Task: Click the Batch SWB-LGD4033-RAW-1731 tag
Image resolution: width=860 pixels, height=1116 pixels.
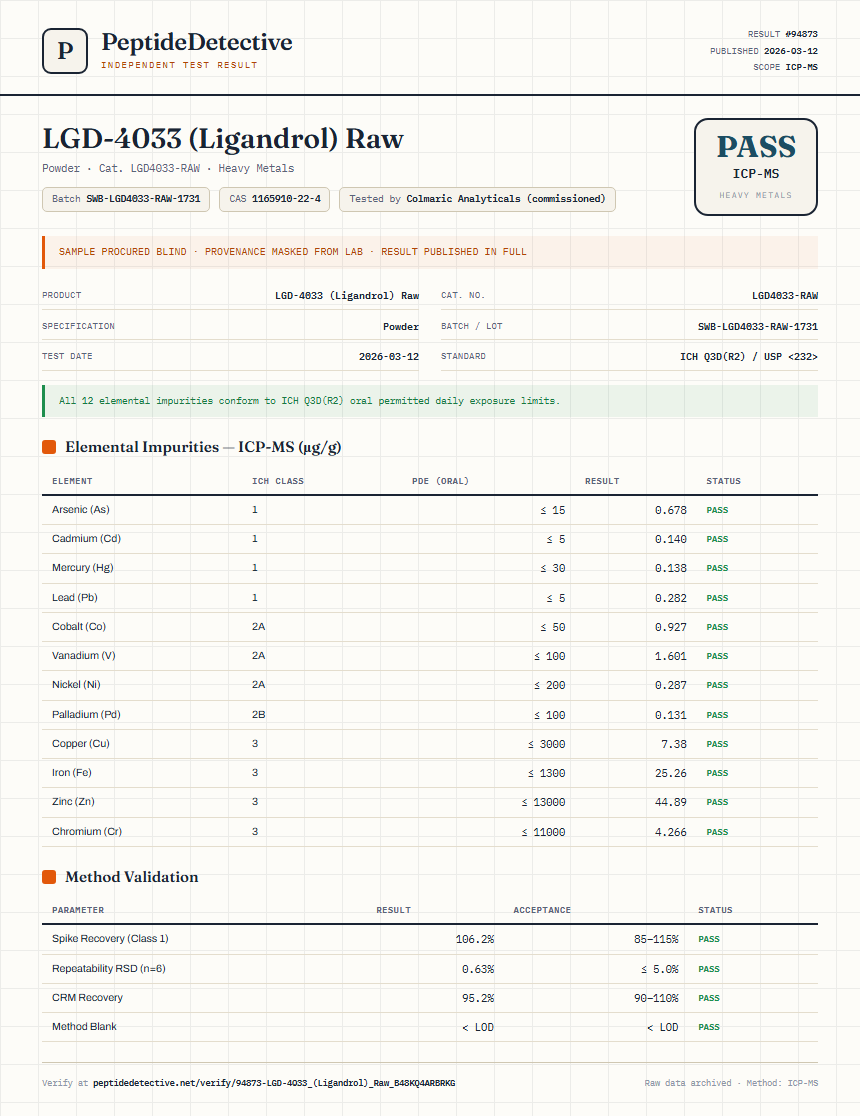Action: pyautogui.click(x=126, y=199)
